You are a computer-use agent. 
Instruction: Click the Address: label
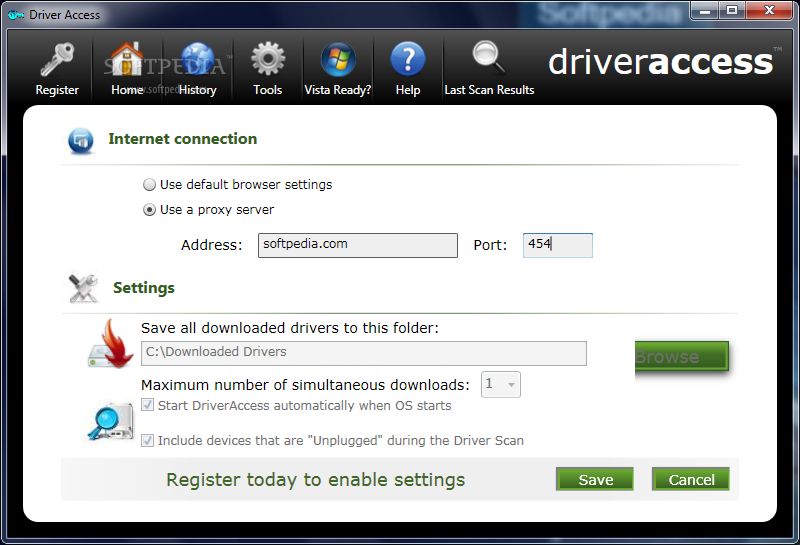[x=212, y=245]
